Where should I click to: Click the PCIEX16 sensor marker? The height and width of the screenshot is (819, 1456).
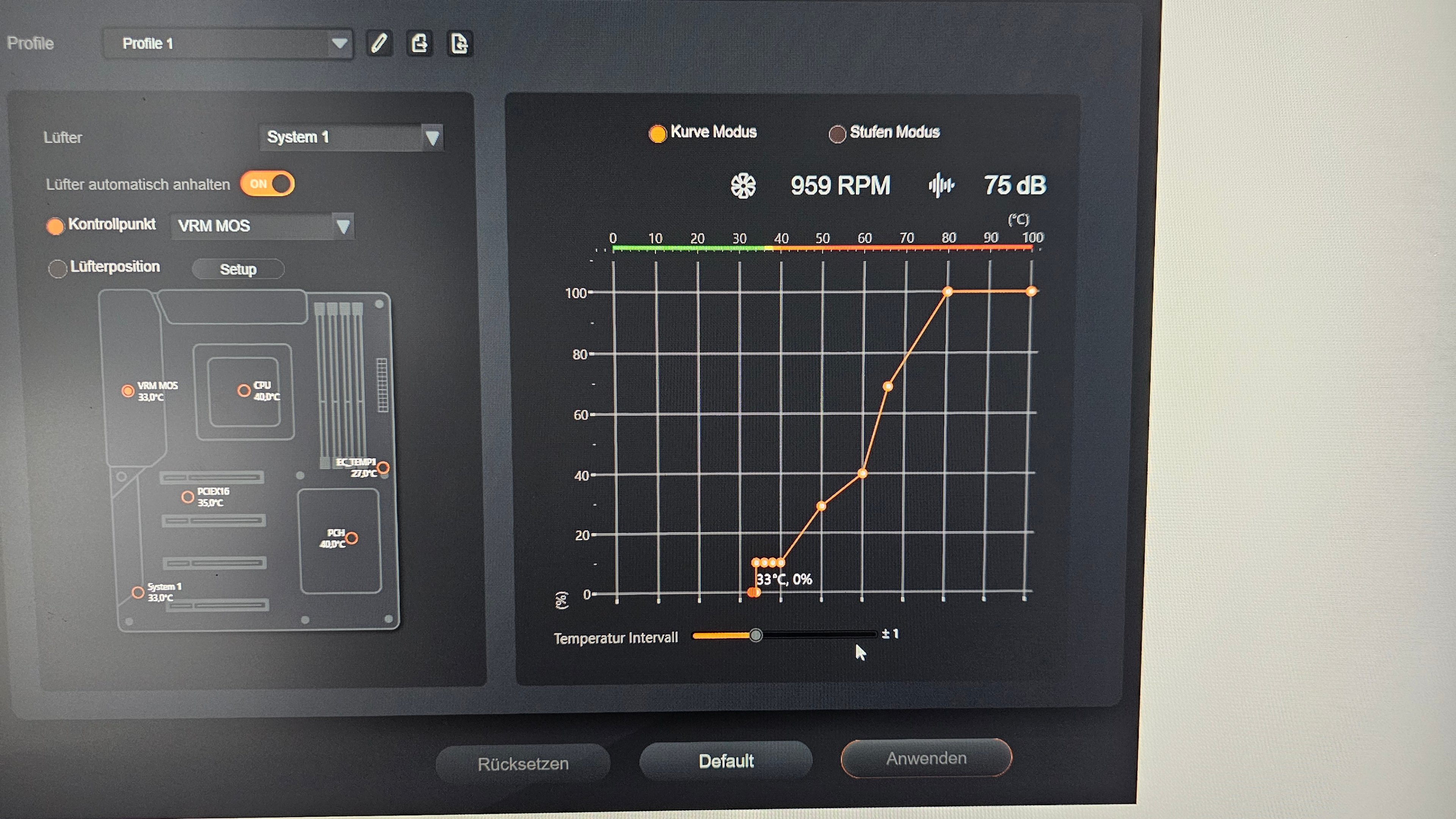[x=188, y=497]
